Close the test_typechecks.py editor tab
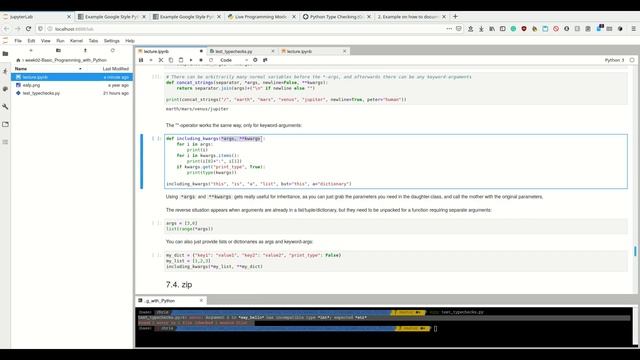 point(273,51)
